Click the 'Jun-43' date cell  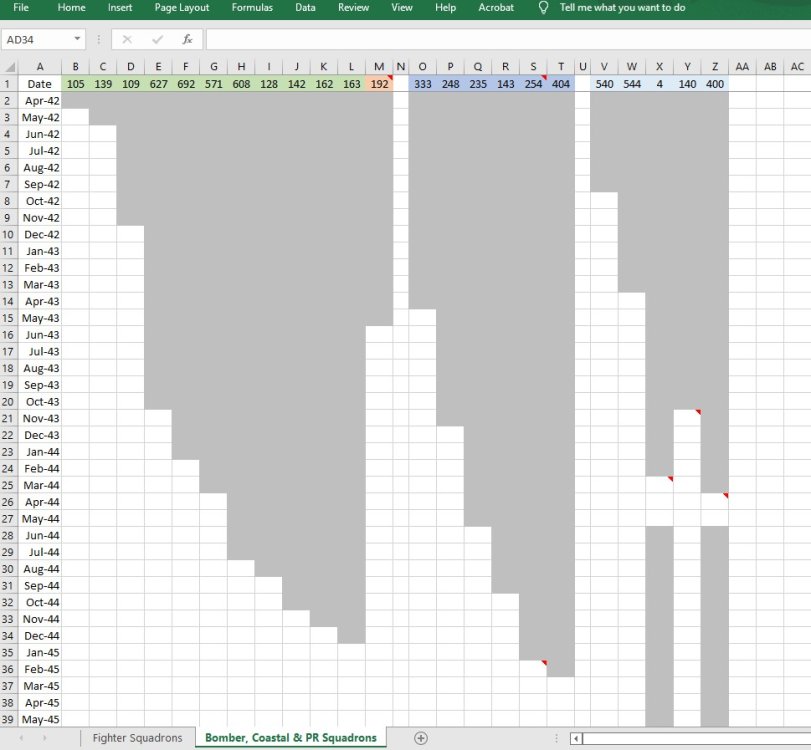point(39,335)
